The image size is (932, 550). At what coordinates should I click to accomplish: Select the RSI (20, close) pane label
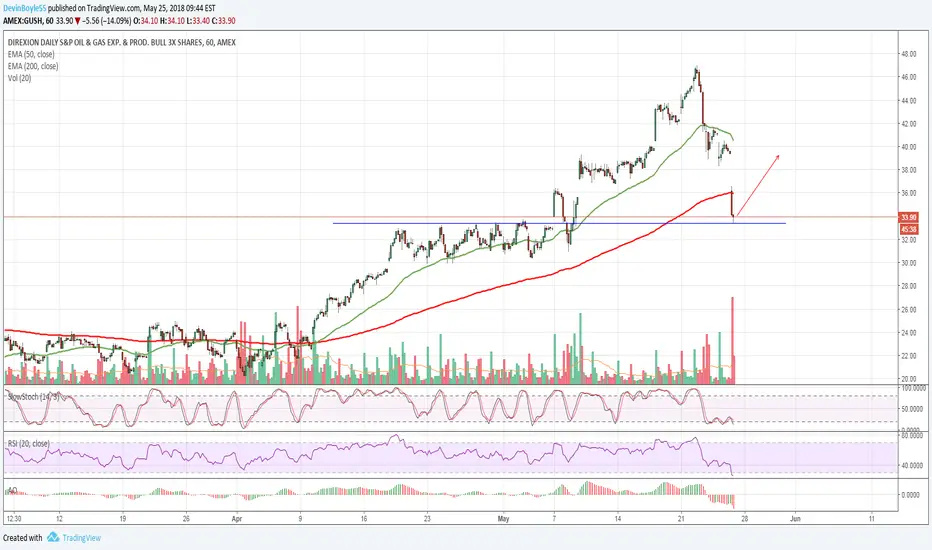tap(29, 444)
